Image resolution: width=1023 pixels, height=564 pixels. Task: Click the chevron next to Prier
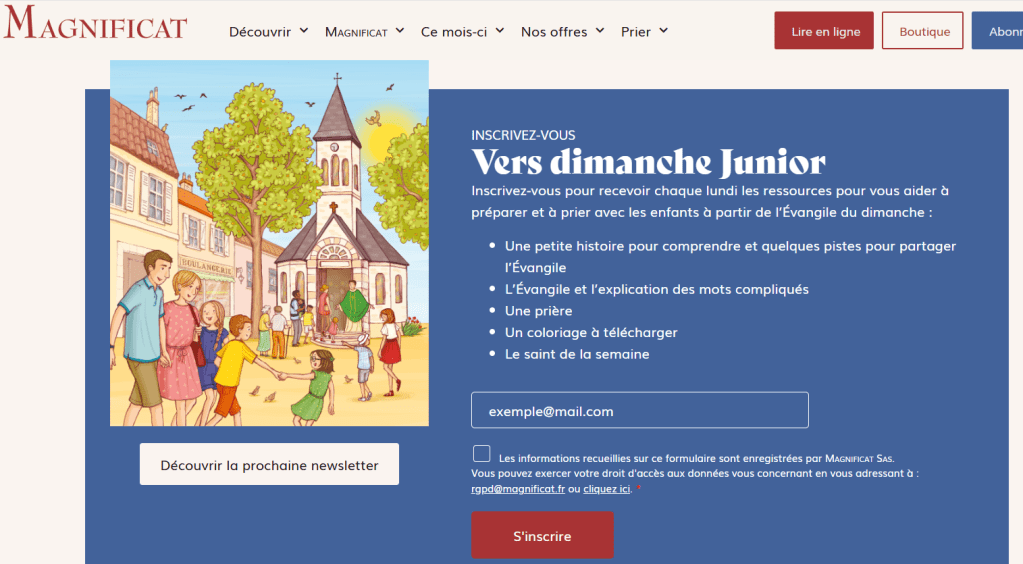point(663,31)
